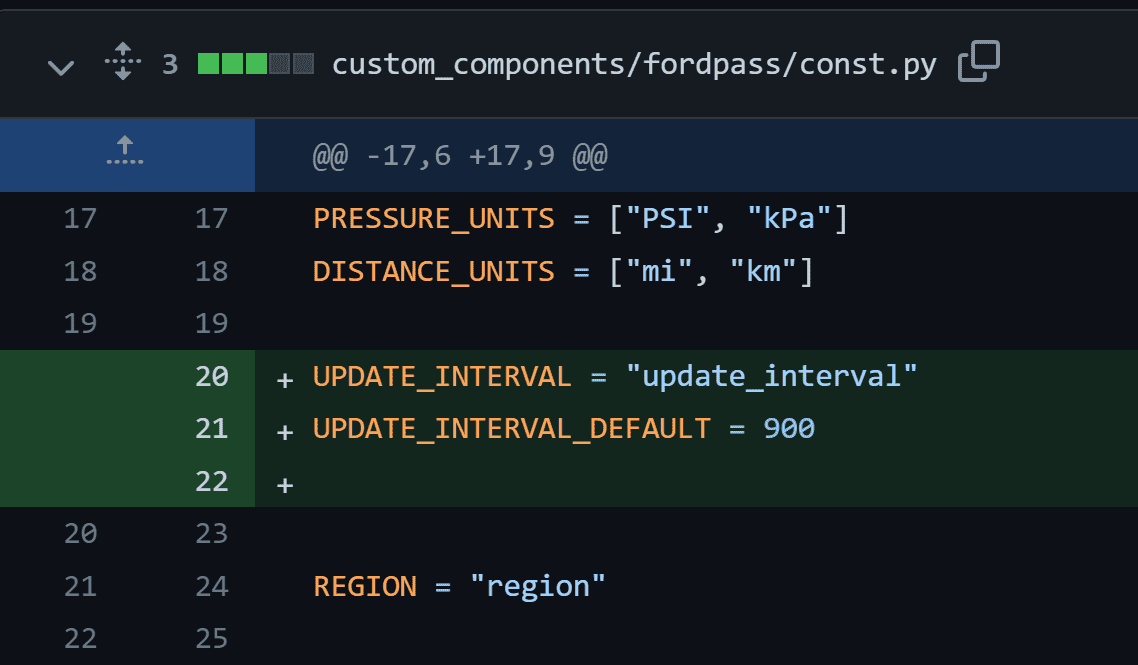Select original line number 17
Screen dimensions: 1138x665
click(x=80, y=219)
